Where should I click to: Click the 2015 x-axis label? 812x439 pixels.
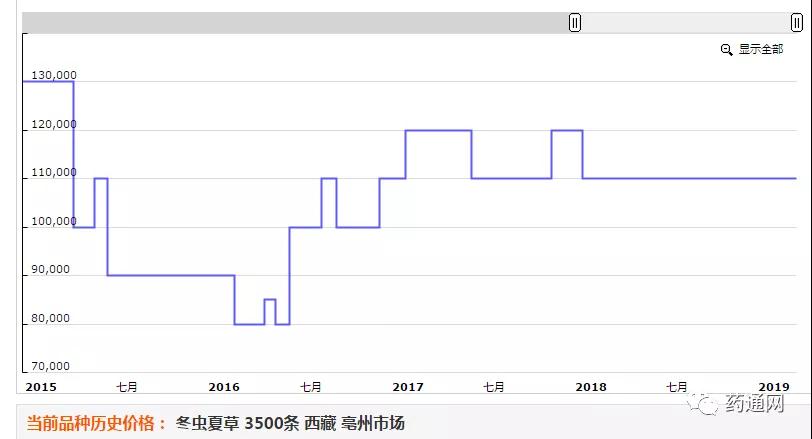coord(41,387)
